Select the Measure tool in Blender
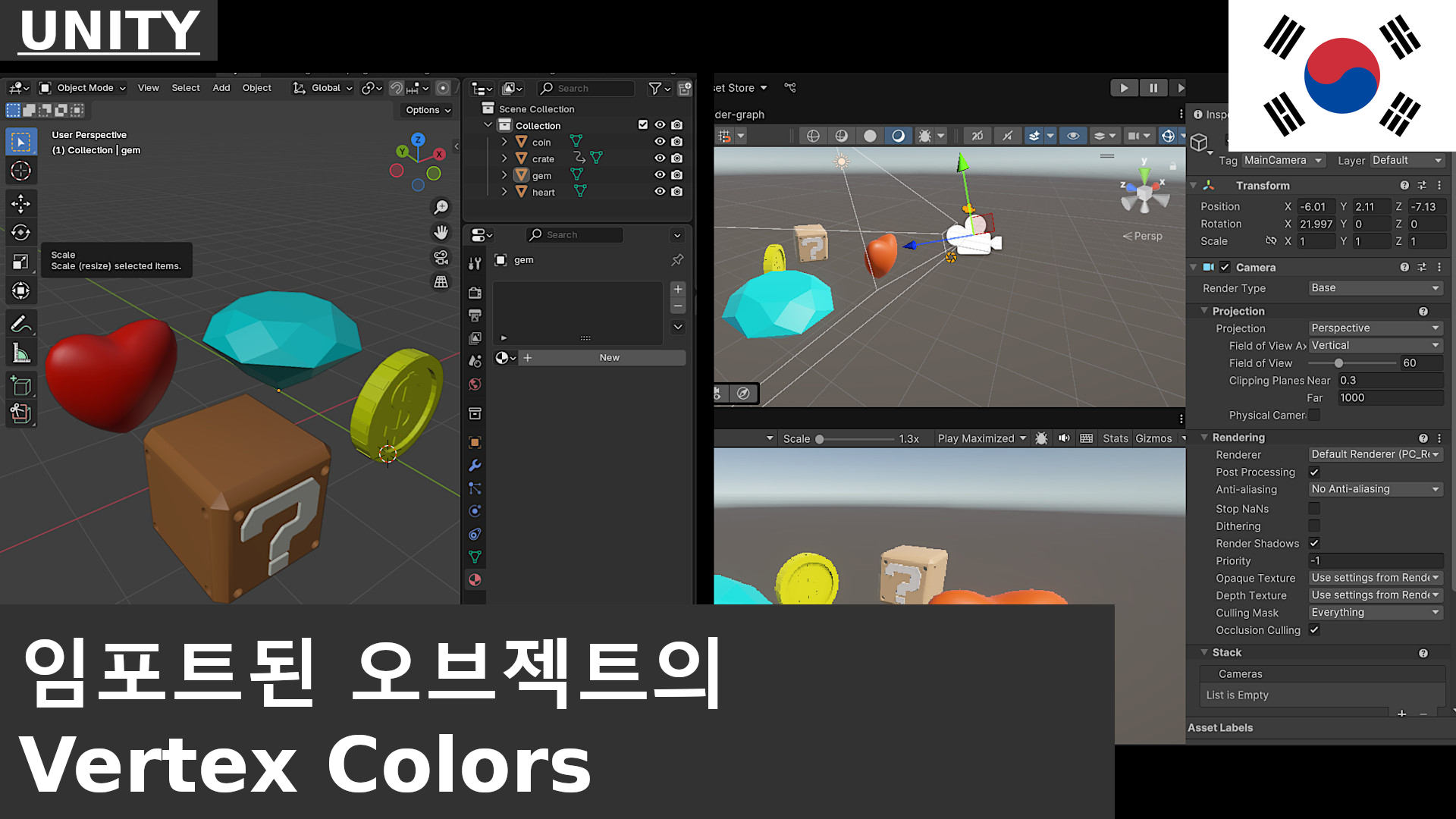The image size is (1456, 819). [20, 353]
